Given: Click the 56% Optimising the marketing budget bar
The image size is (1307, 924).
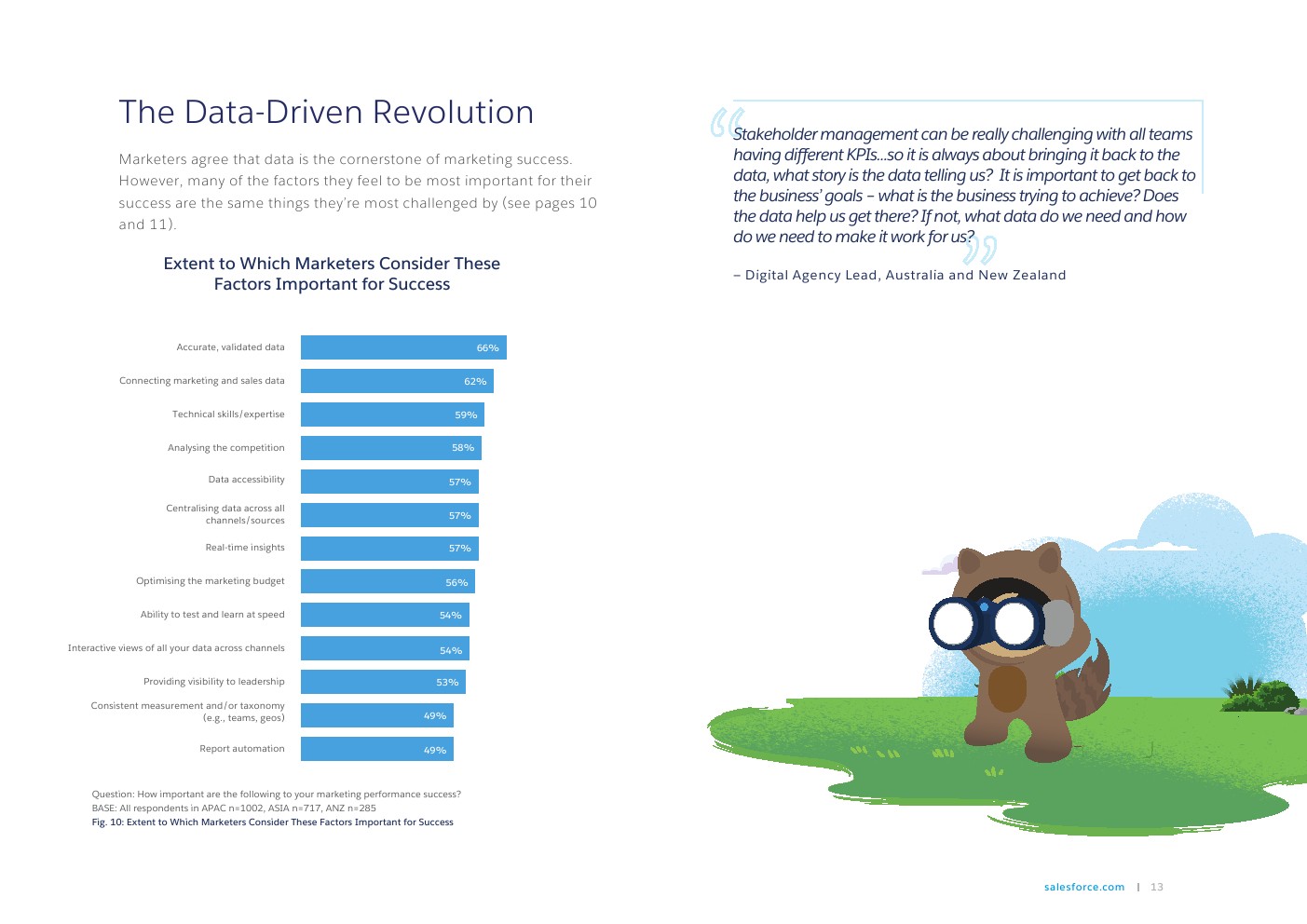Looking at the screenshot, I should click(x=388, y=582).
